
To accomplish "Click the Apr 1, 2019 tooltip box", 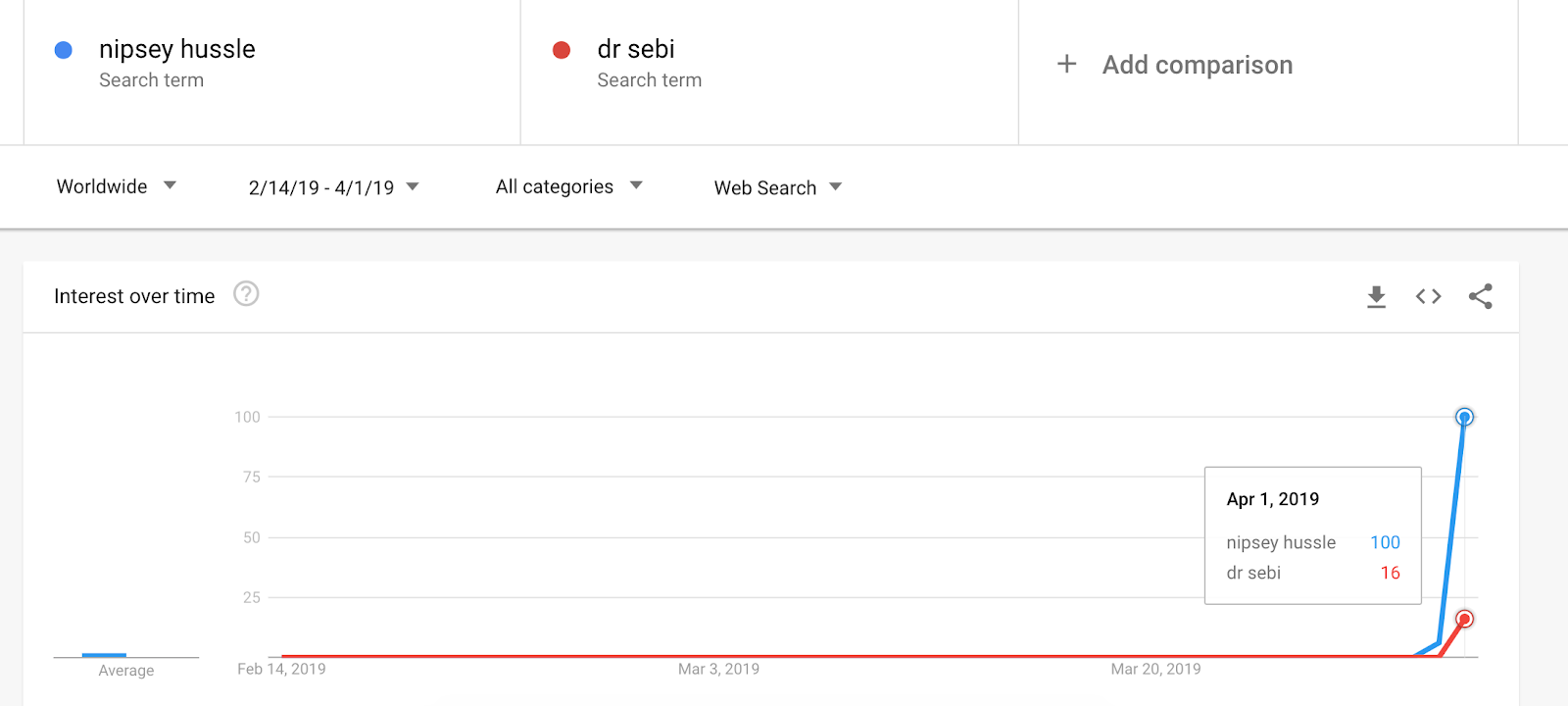I will (1312, 534).
